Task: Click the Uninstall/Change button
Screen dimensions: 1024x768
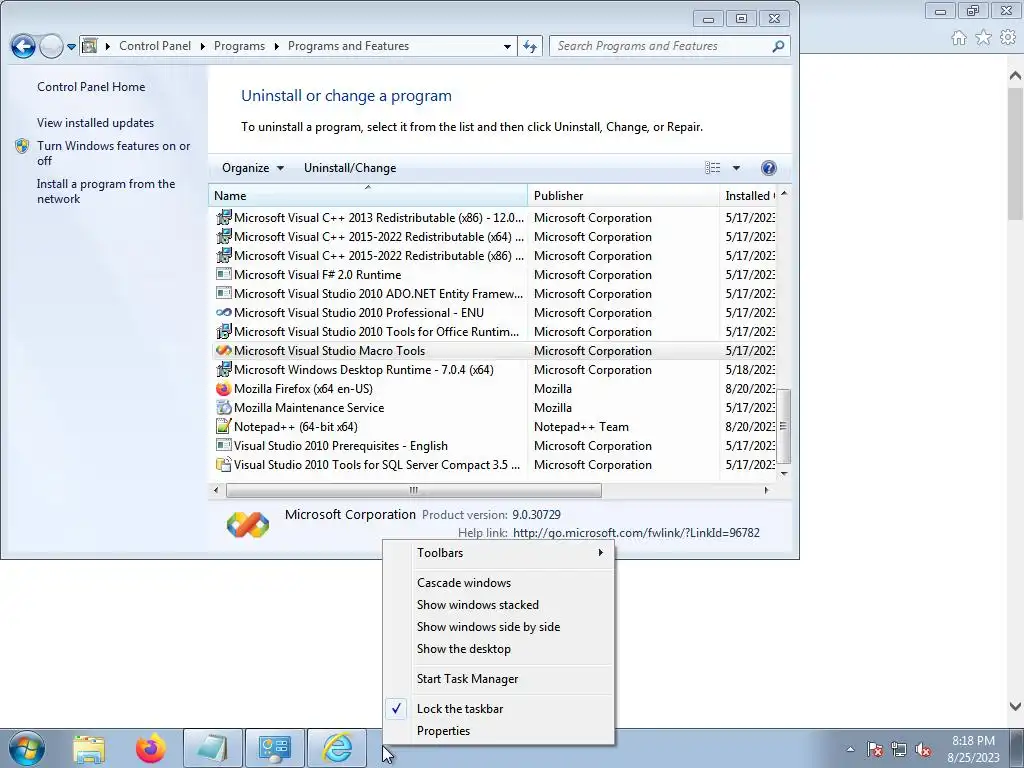Action: 350,168
